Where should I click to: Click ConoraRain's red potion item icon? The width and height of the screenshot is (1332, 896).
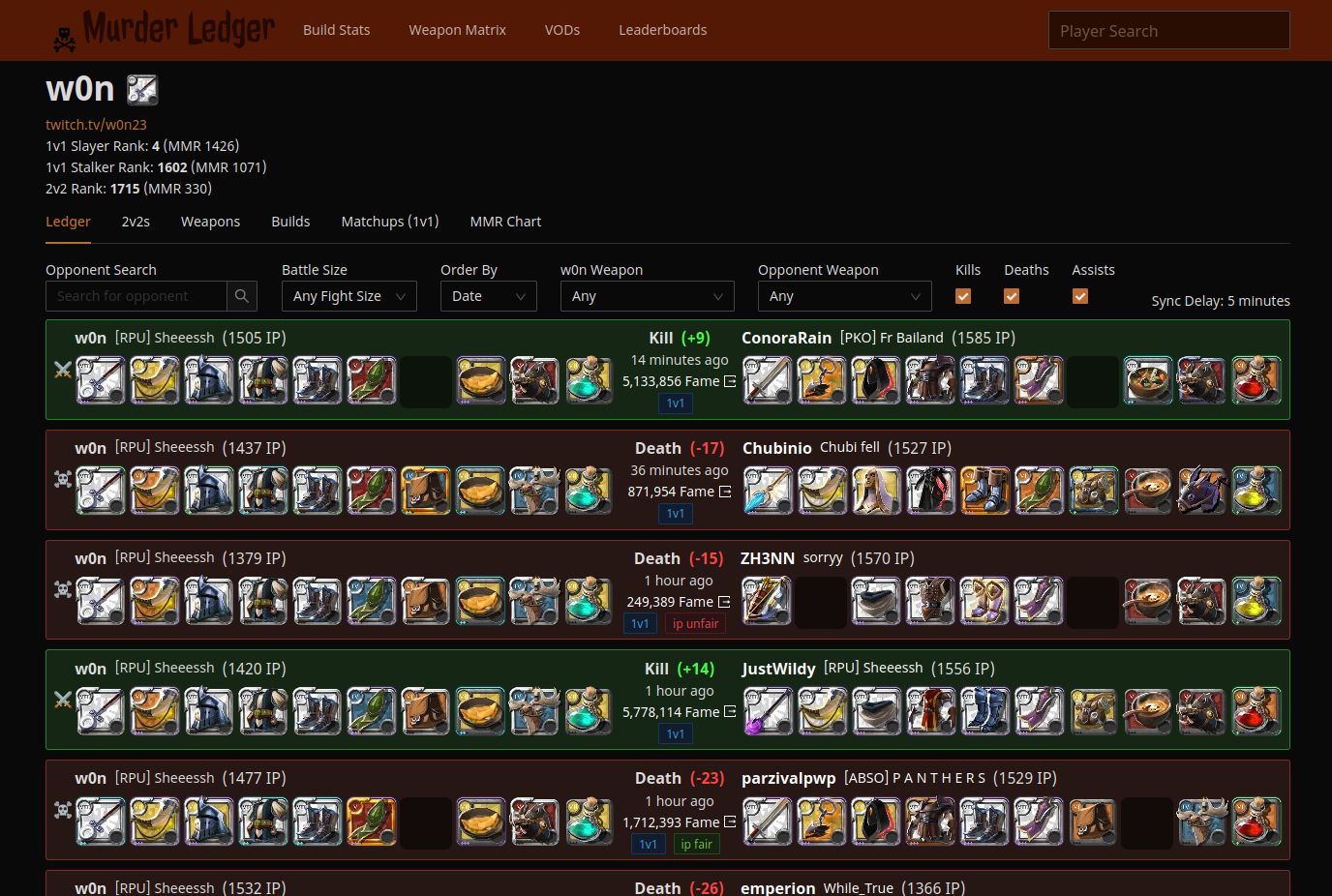click(x=1256, y=380)
